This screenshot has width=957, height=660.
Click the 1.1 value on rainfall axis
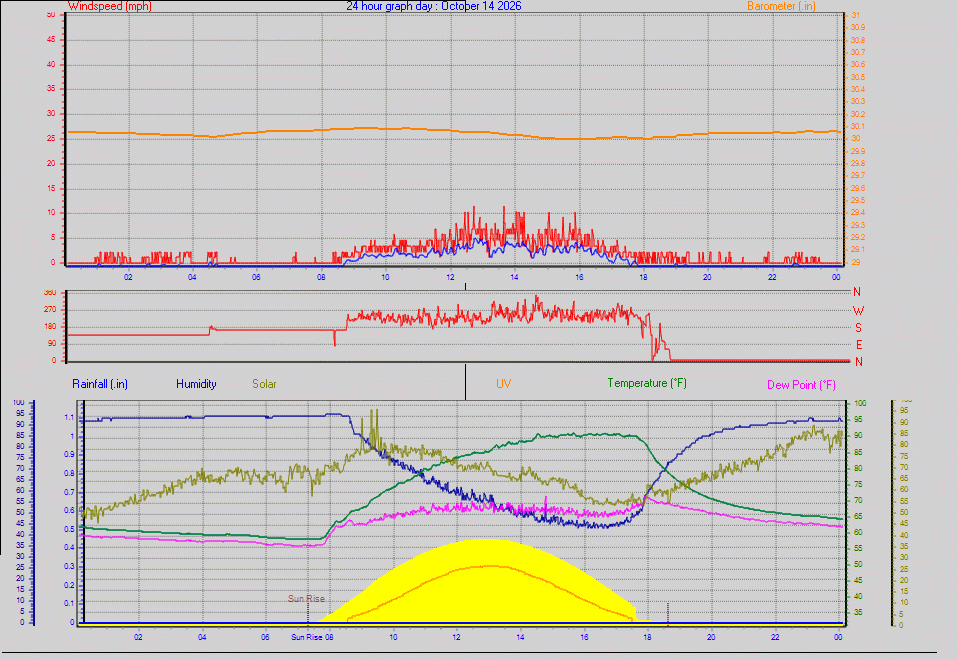tap(69, 418)
